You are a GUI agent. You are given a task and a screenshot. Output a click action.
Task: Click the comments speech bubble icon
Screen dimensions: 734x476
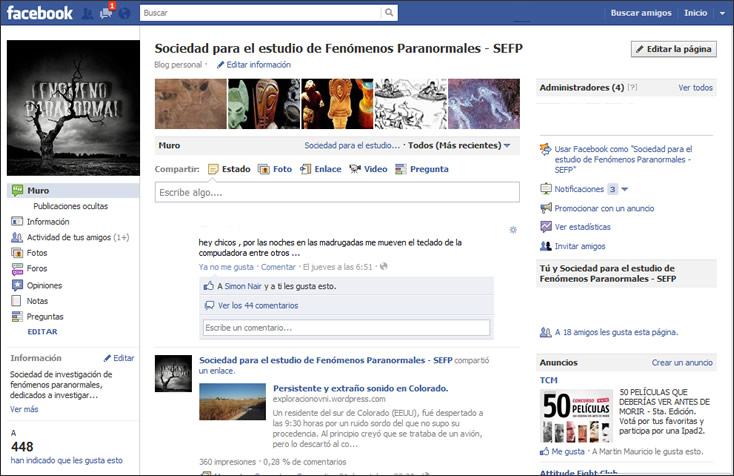tap(209, 306)
